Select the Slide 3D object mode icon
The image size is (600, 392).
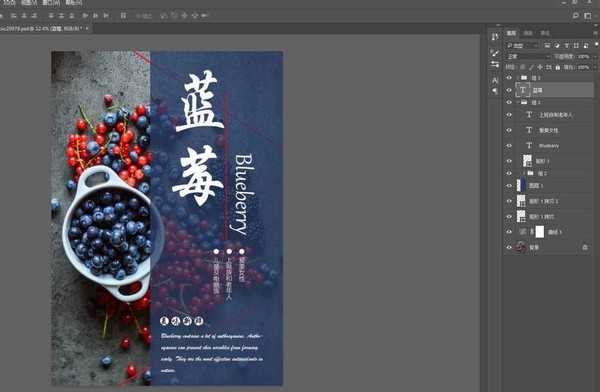tap(195, 16)
